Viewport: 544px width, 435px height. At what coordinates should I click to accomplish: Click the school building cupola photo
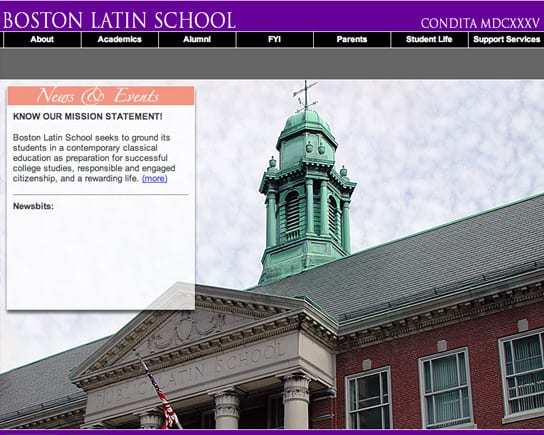pos(307,184)
